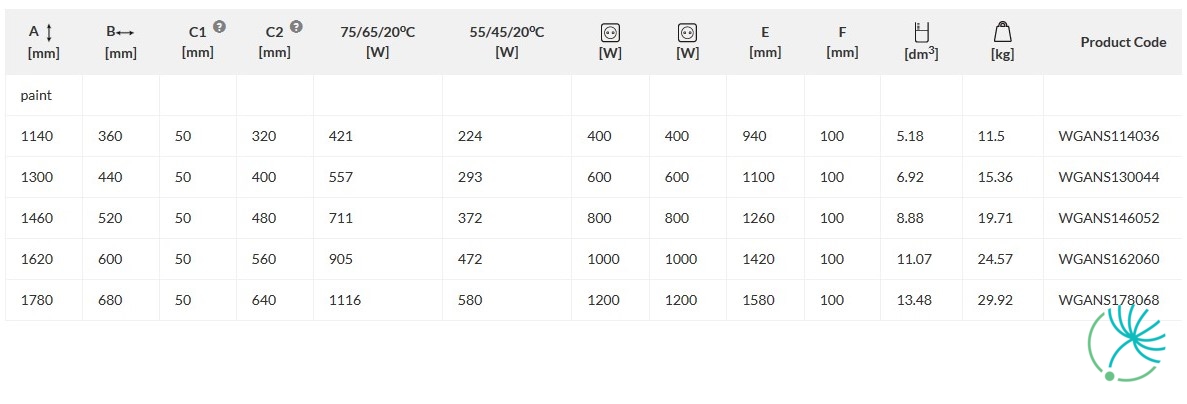Click the water capacity container icon
This screenshot has width=1187, height=404.
click(x=921, y=32)
